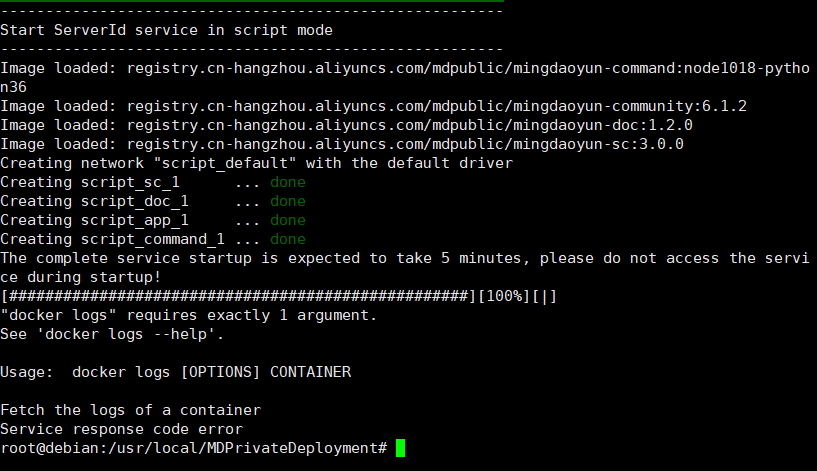Click the "Start ServerId service" line
Image resolution: width=817 pixels, height=471 pixels.
166,30
